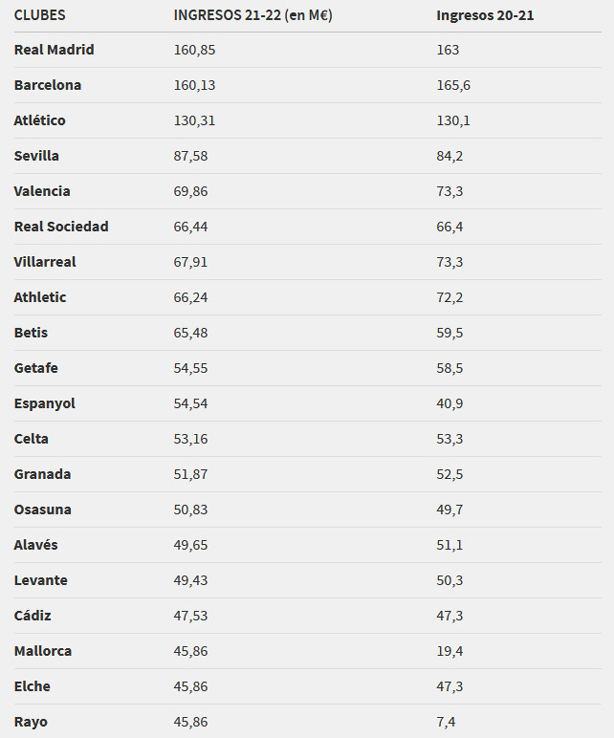Viewport: 614px width, 738px height.
Task: Click Mallorca's 19,4 value for 20-21
Action: click(450, 651)
